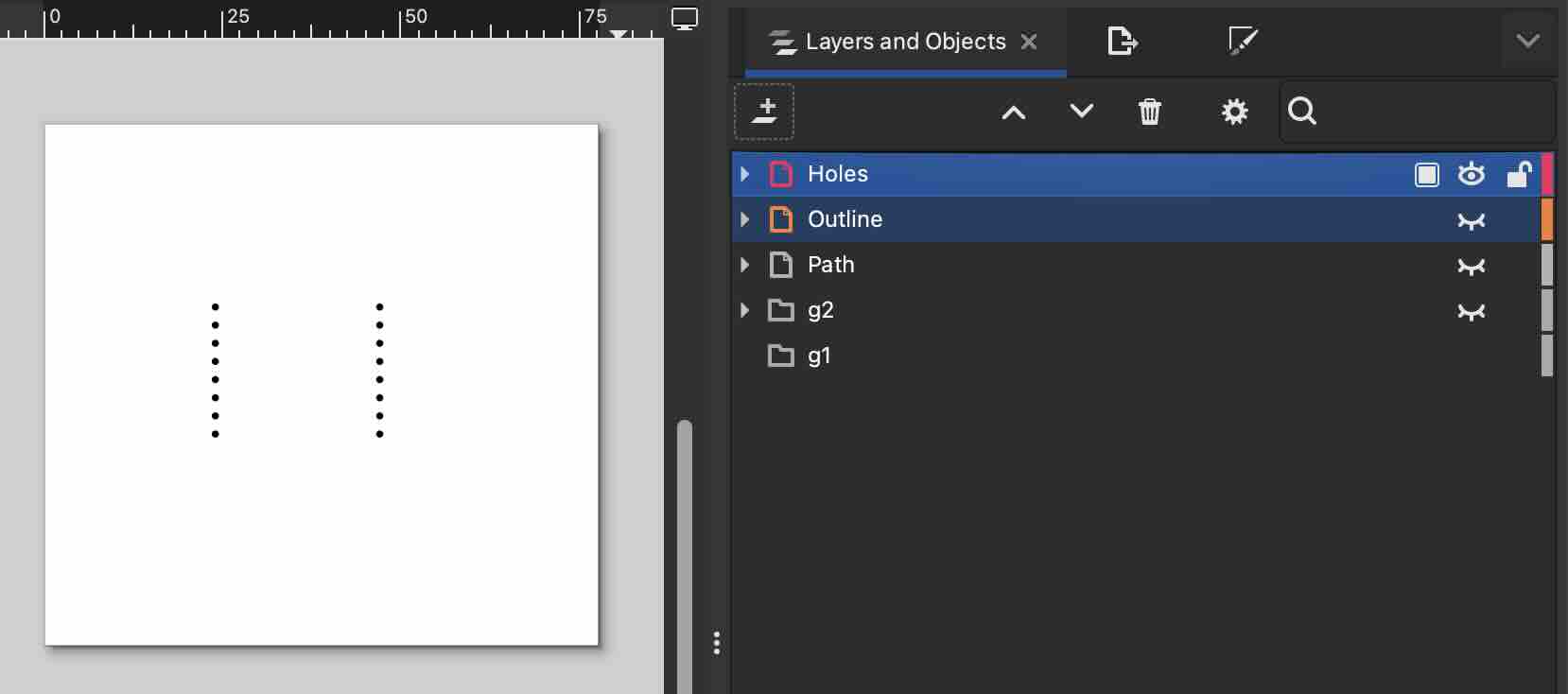Expand the Holes layer

(x=745, y=174)
